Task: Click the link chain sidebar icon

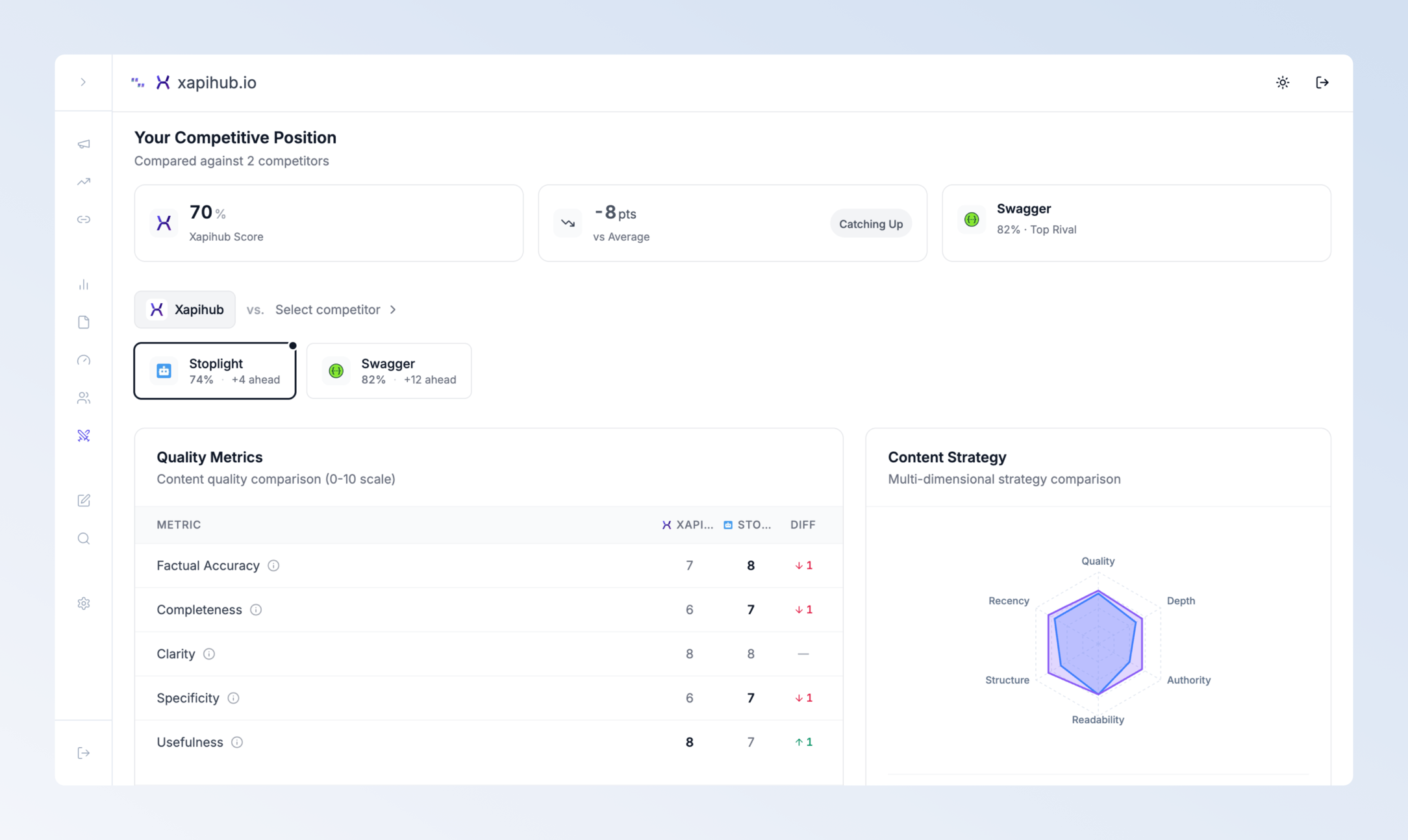Action: (84, 219)
